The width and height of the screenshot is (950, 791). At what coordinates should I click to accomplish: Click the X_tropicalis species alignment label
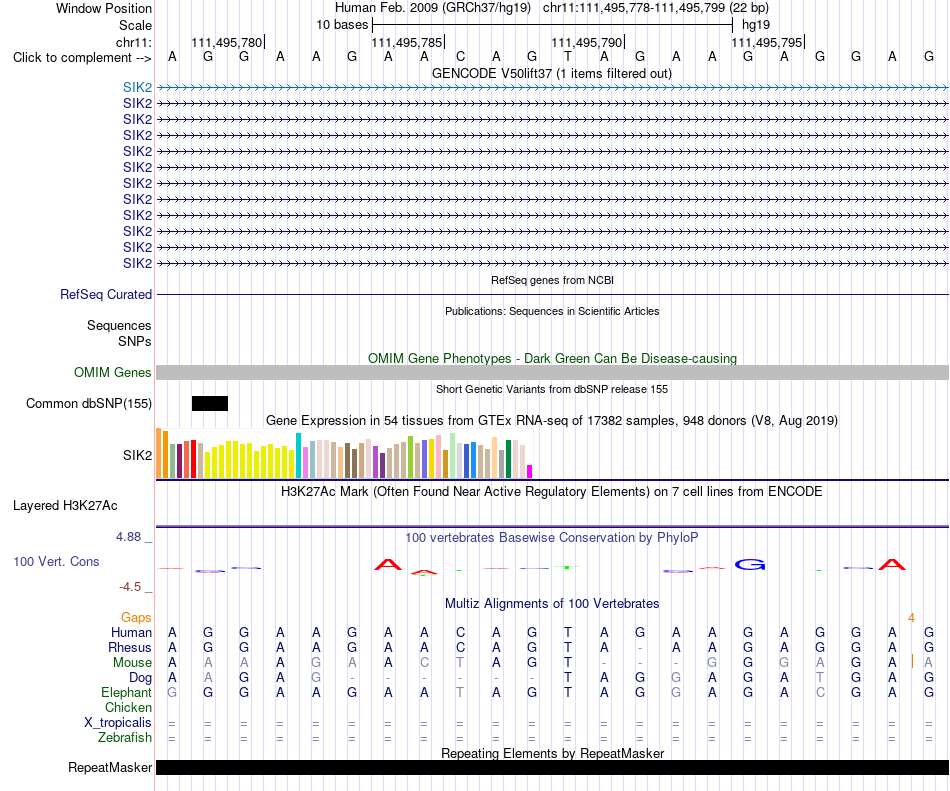click(x=118, y=723)
